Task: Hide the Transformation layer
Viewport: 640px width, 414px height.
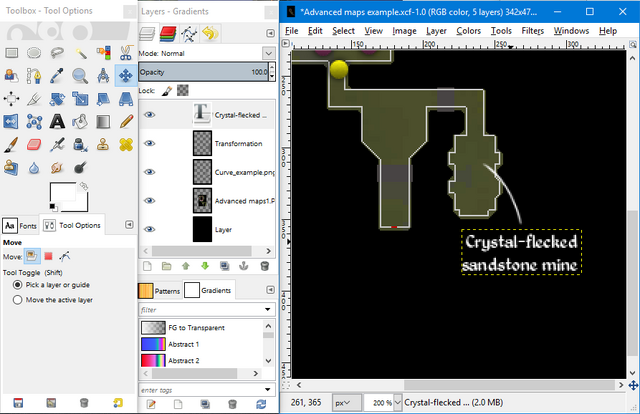Action: pos(150,143)
